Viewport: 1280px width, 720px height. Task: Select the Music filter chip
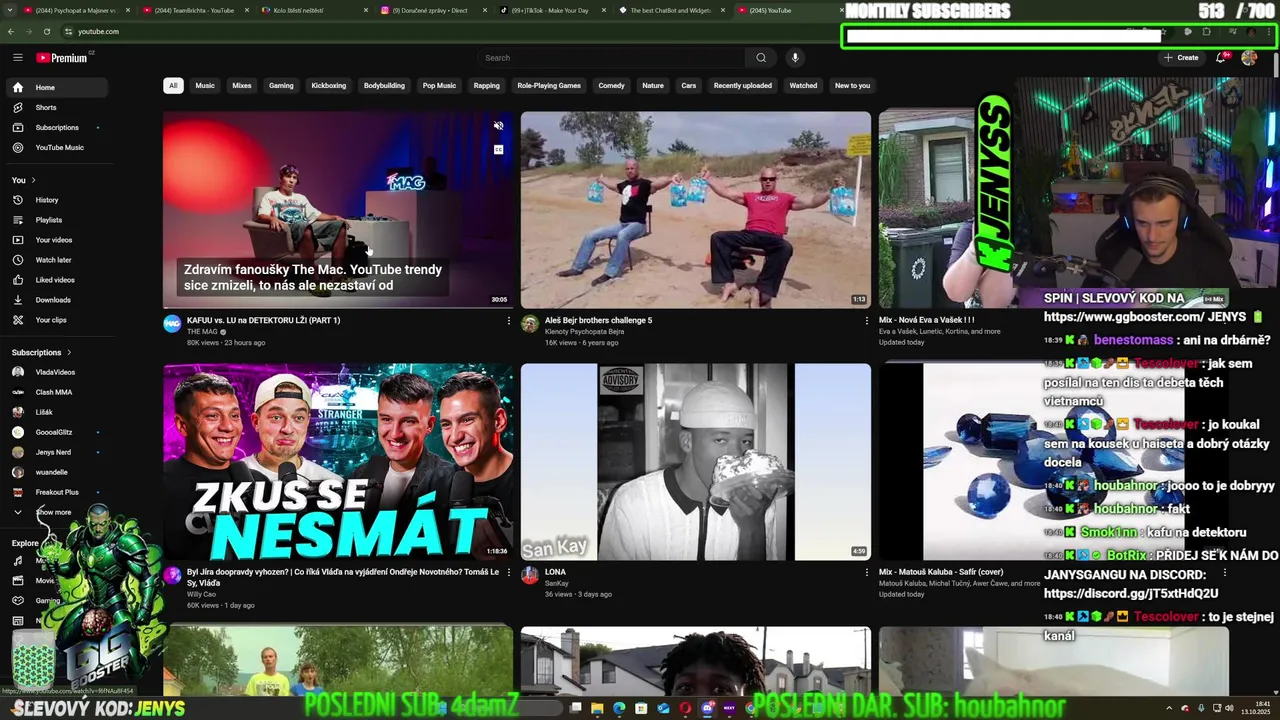[x=205, y=86]
